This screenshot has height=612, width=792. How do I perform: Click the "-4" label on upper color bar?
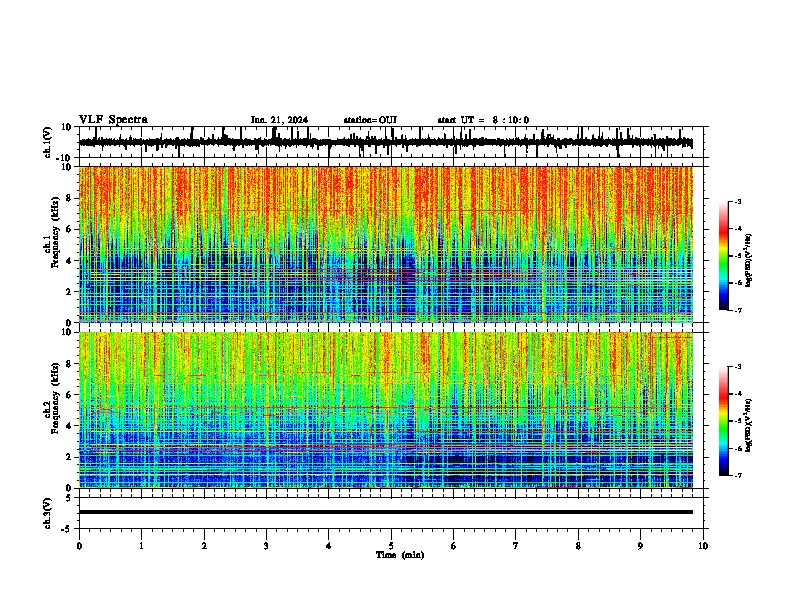[738, 229]
